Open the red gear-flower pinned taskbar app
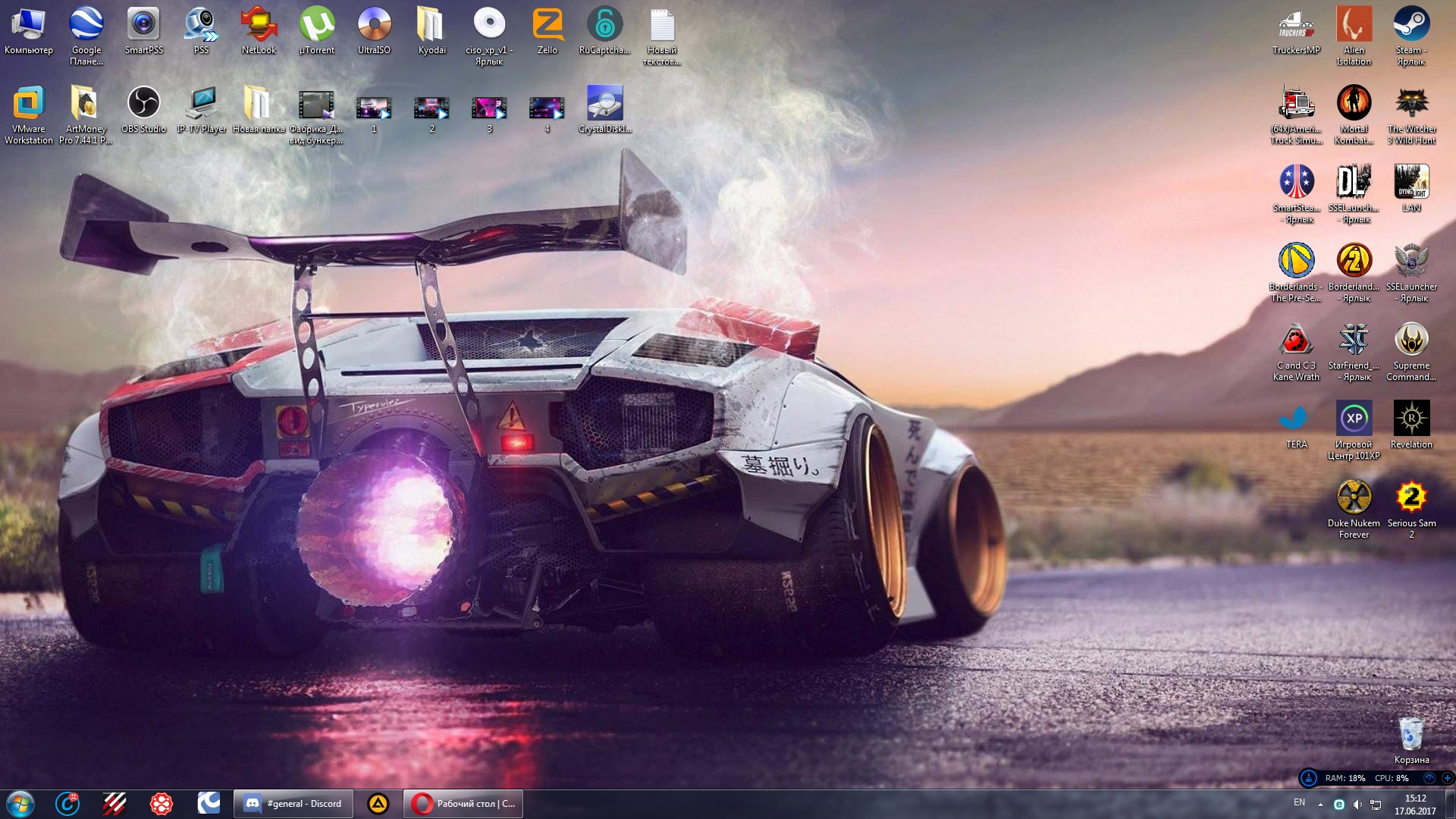Viewport: 1456px width, 819px height. click(x=162, y=803)
